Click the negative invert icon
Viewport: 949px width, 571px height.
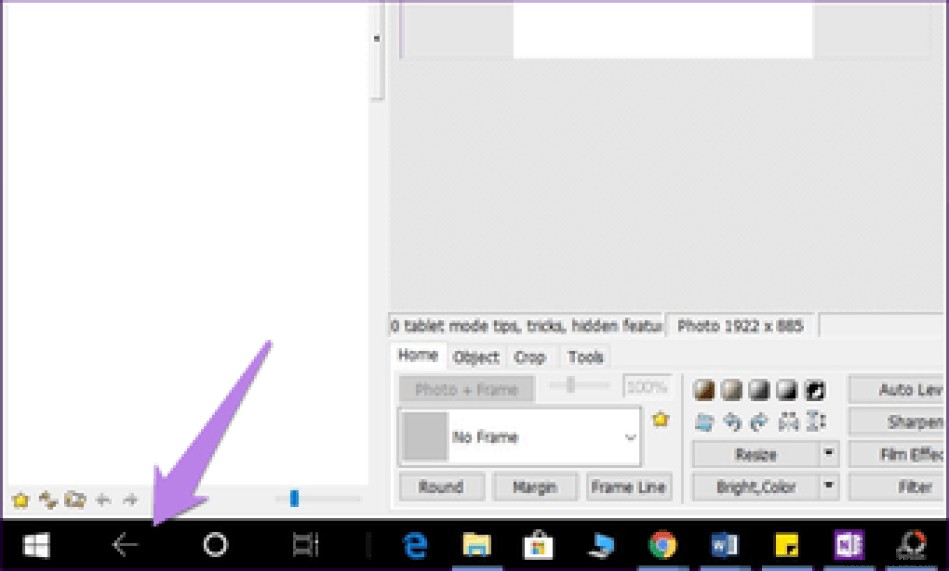[x=815, y=390]
